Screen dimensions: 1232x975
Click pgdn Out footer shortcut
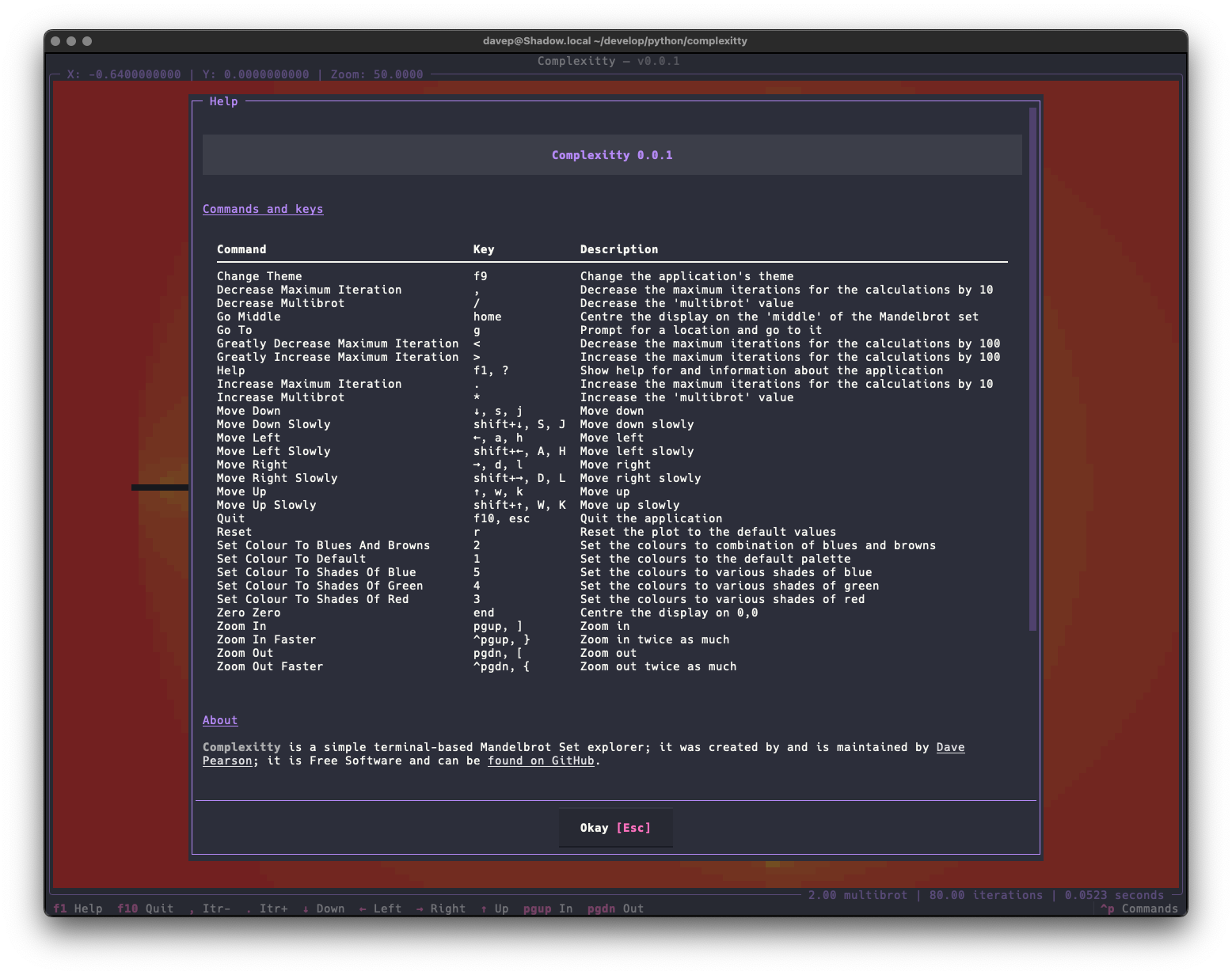(615, 909)
